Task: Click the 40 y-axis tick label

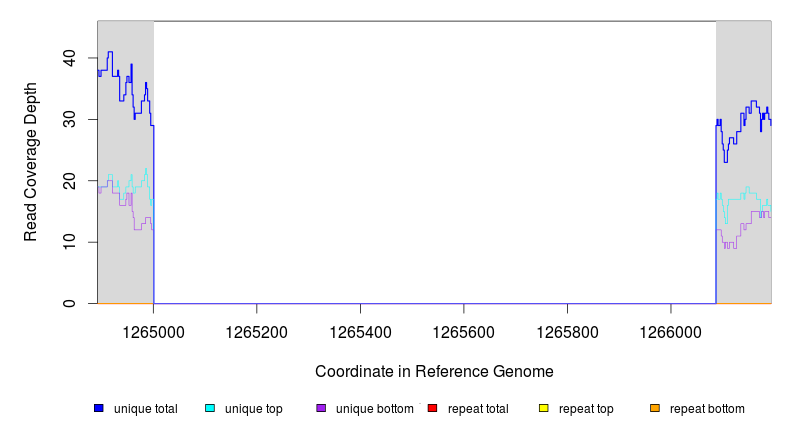Action: pos(70,58)
